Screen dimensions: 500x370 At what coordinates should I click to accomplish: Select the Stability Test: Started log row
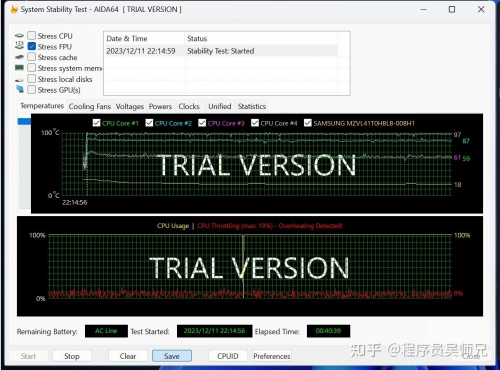click(221, 51)
